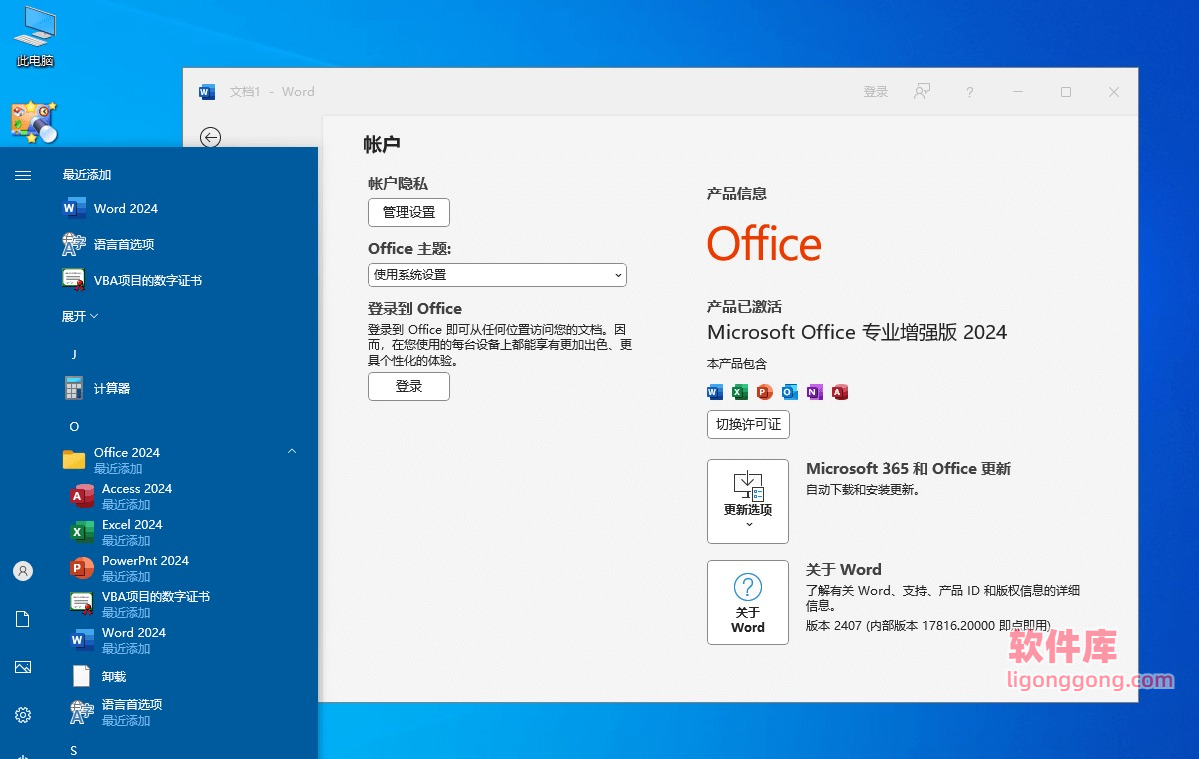Click the Word logo in the title bar
Viewport: 1199px width, 759px height.
tap(206, 92)
